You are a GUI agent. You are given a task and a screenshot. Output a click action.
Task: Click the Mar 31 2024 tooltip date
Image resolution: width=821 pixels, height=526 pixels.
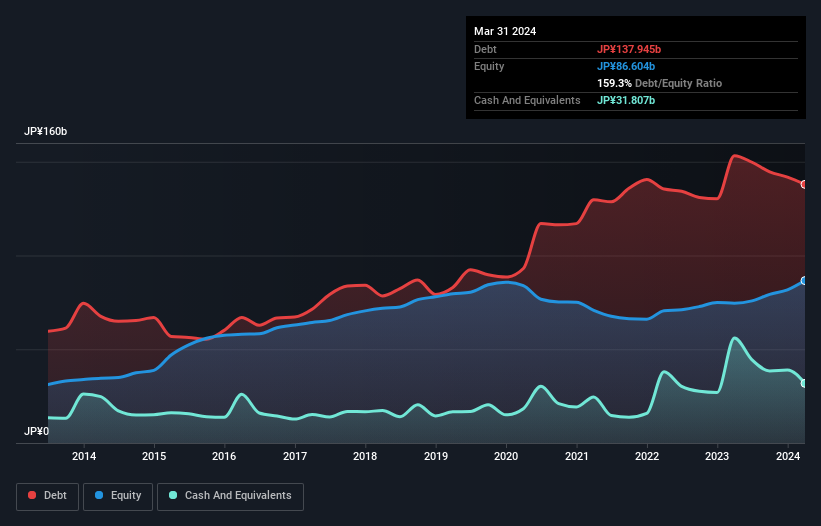(x=505, y=31)
